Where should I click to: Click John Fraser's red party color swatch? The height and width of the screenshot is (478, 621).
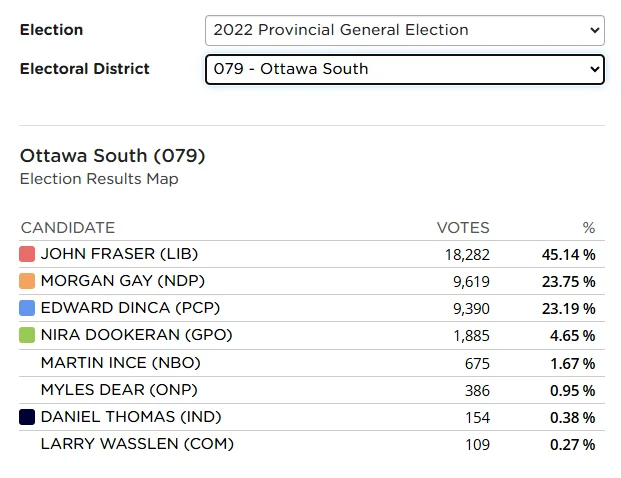27,254
